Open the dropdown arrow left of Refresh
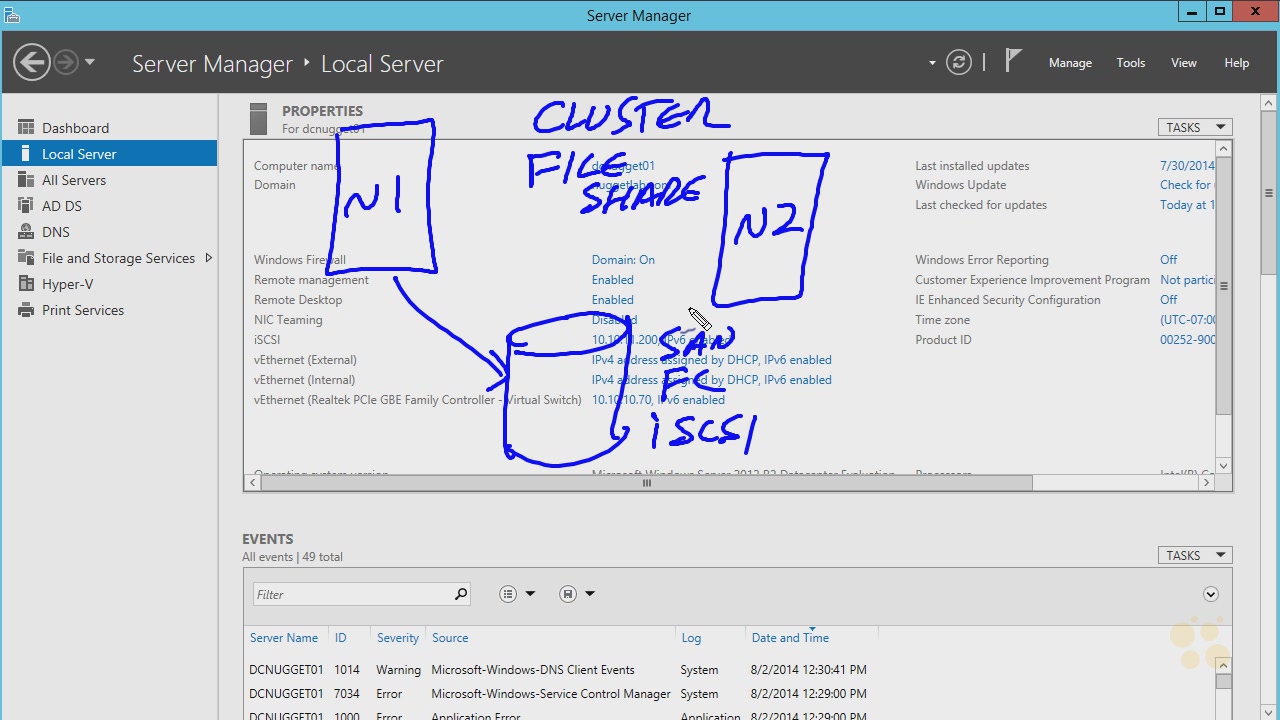Viewport: 1280px width, 720px height. click(932, 63)
